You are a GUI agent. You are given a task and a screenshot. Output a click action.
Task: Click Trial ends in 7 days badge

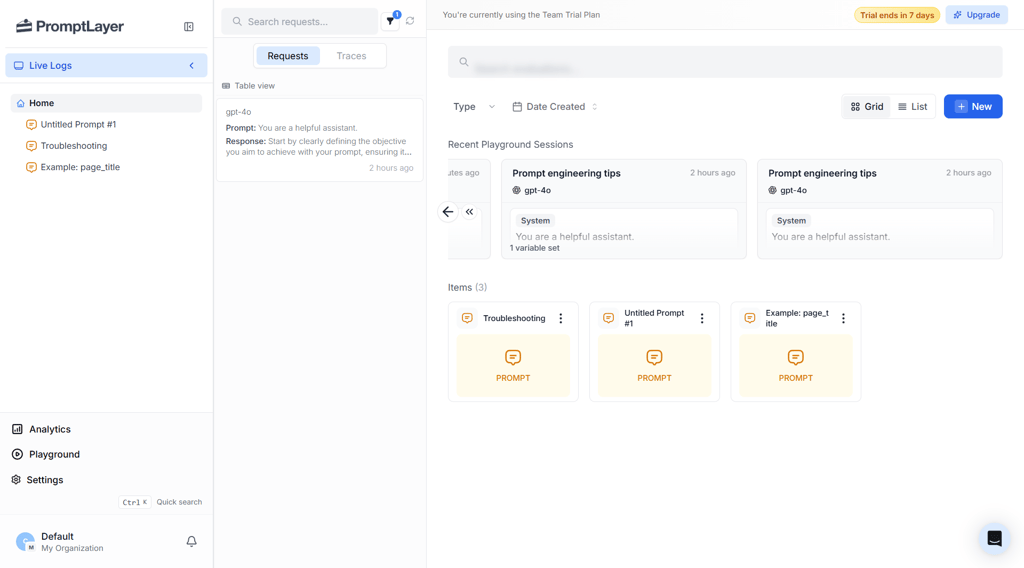[897, 15]
